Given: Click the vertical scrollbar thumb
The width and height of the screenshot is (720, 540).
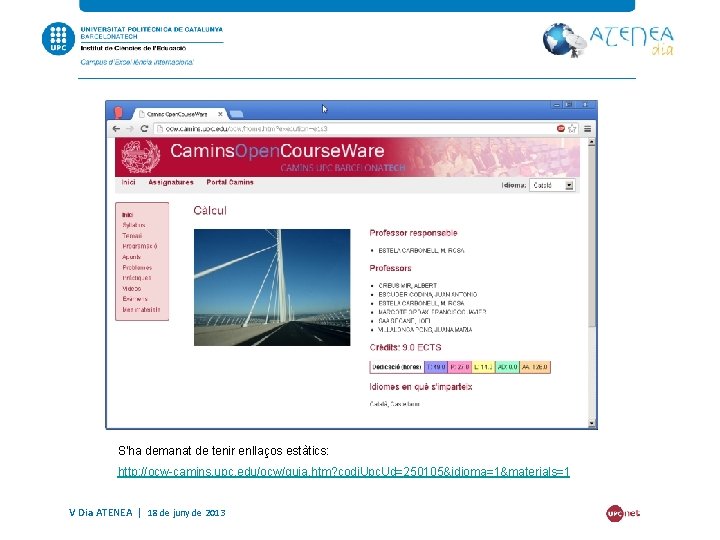Looking at the screenshot, I should point(591,236).
